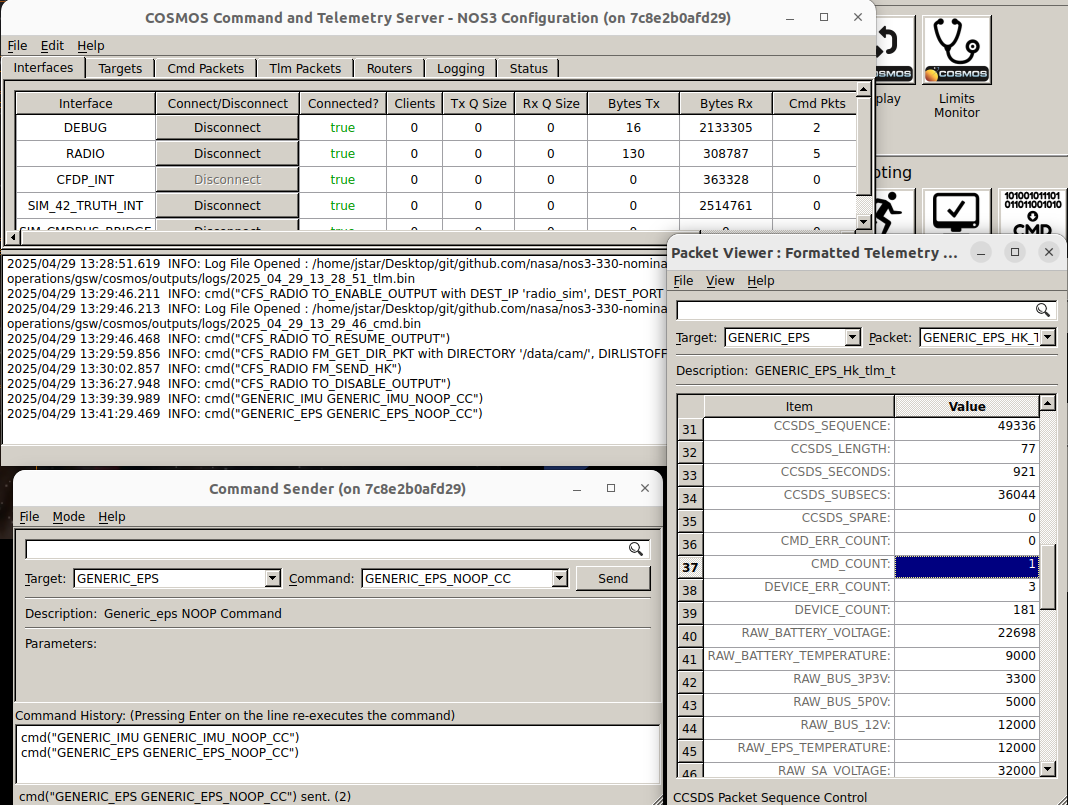Click the search magnifier in Packet Viewer
The height and width of the screenshot is (805, 1068).
click(1042, 311)
